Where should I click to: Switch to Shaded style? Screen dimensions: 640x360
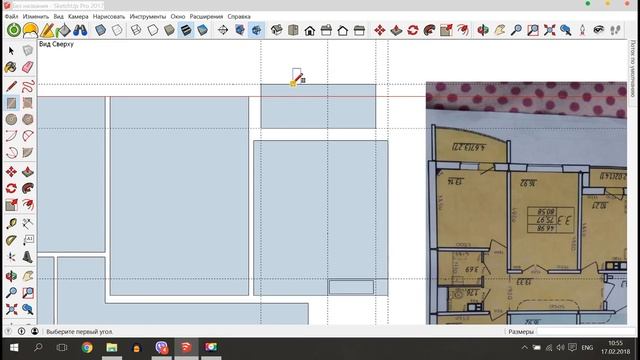click(169, 30)
